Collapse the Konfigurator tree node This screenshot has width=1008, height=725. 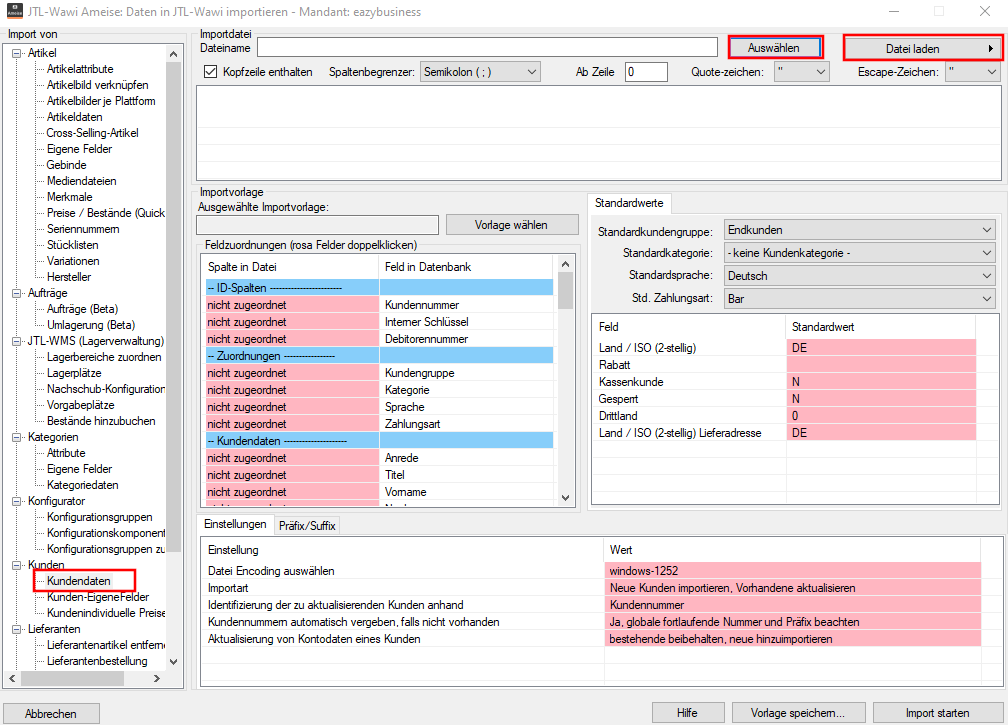point(17,501)
